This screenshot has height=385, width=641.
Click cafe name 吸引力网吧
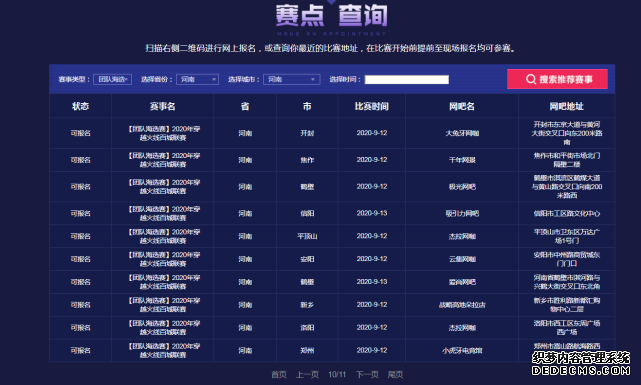(x=462, y=213)
